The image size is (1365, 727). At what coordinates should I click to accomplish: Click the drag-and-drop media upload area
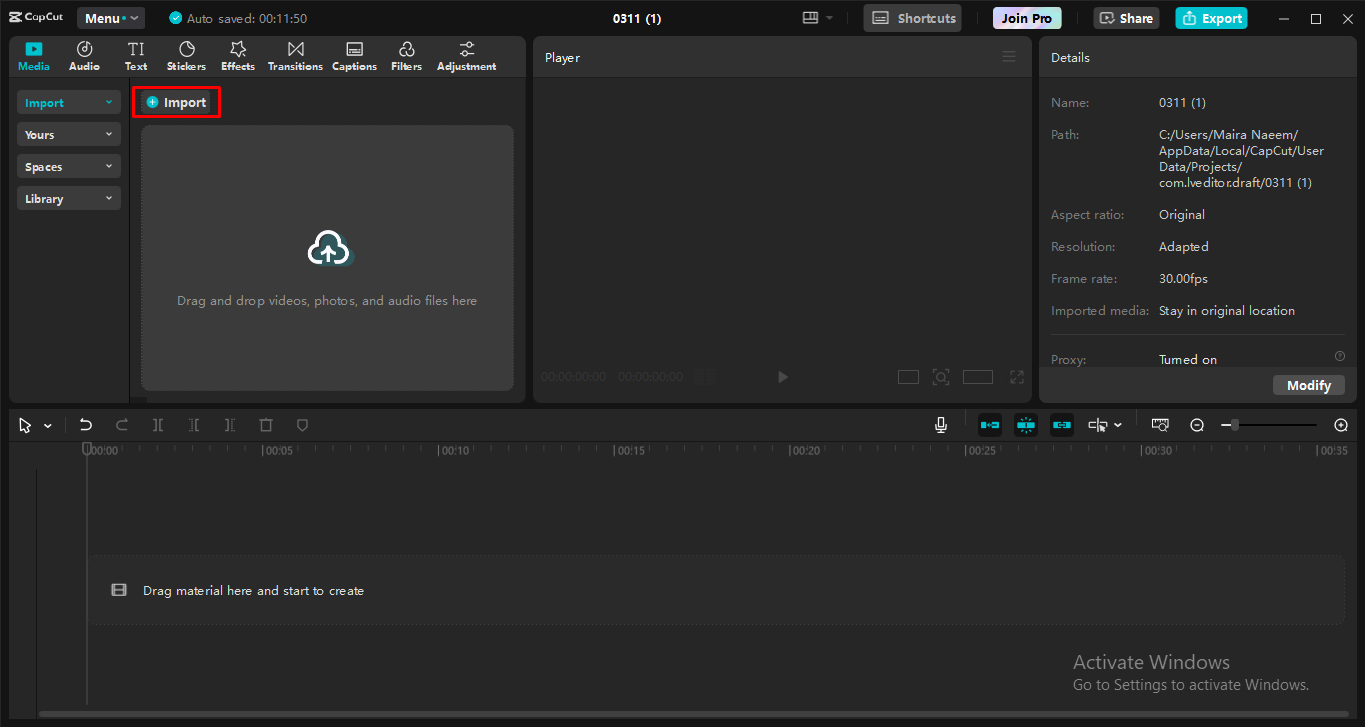(327, 258)
